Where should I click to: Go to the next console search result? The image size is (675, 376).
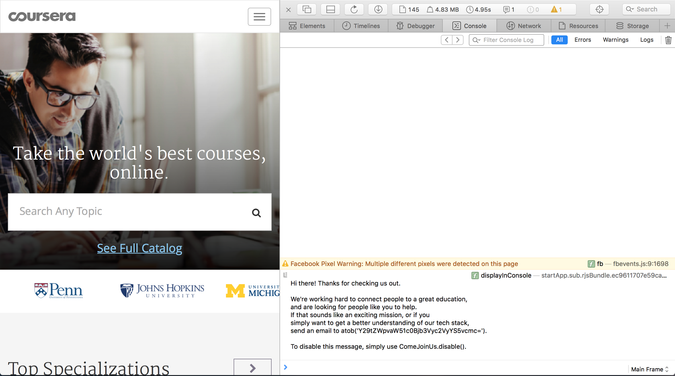pos(458,40)
